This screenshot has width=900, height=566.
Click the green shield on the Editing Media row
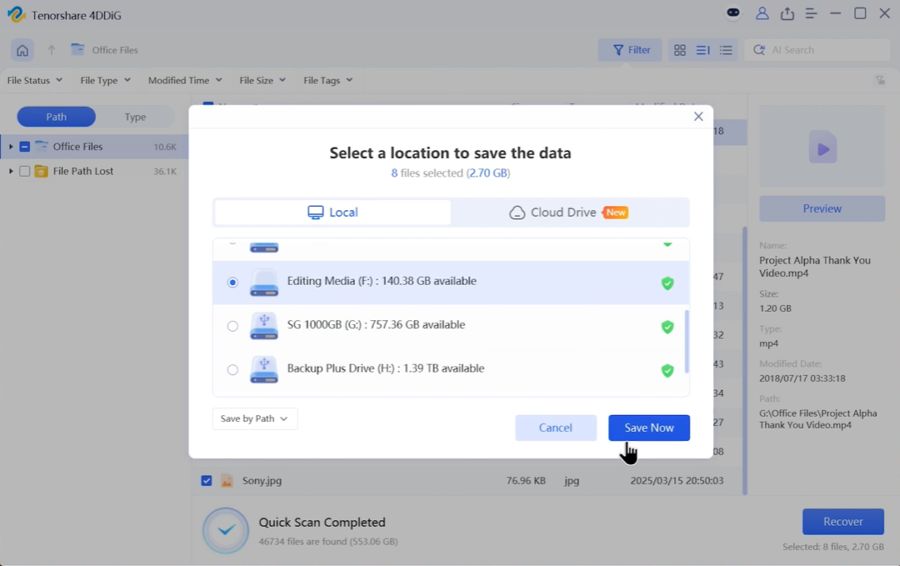667,283
